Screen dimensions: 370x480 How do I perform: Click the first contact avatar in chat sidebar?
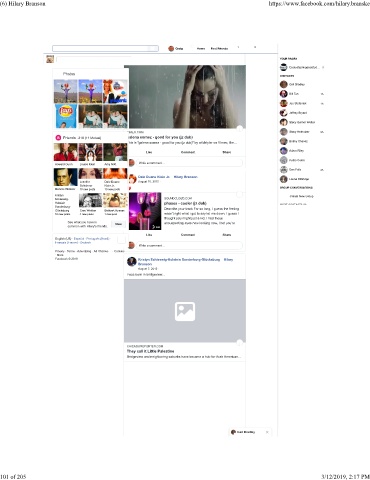[284, 84]
